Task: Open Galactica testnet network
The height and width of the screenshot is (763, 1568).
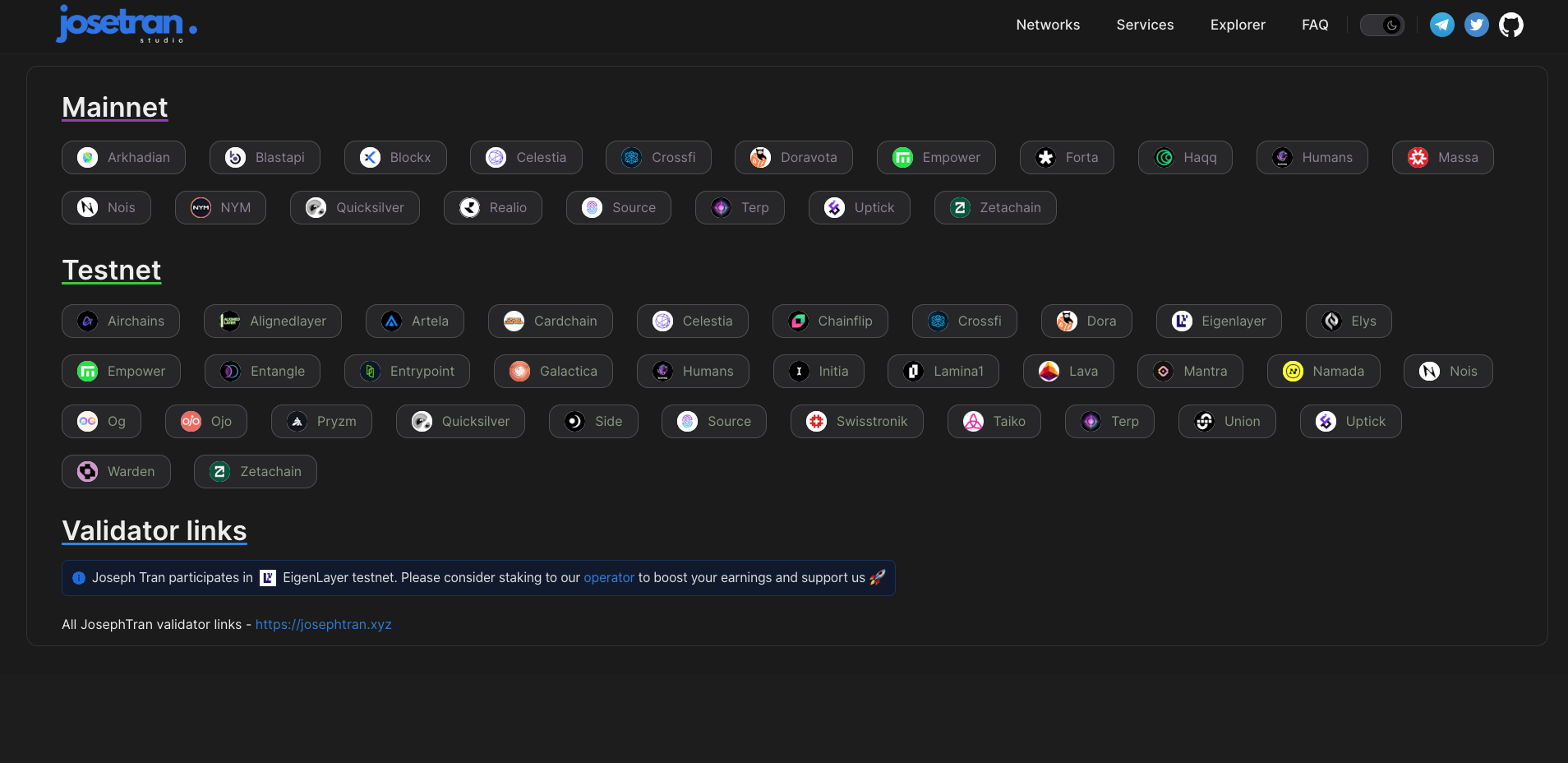Action: [553, 371]
